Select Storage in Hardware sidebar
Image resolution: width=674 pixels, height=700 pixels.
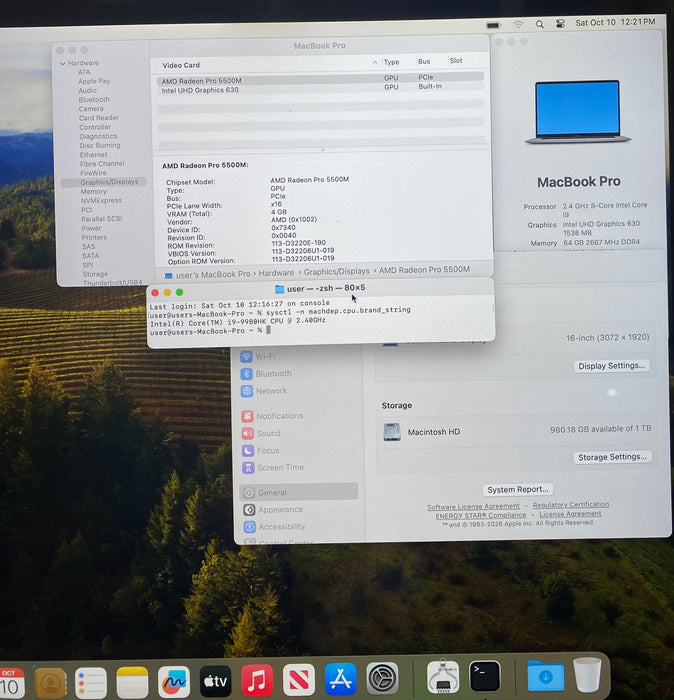click(x=95, y=274)
